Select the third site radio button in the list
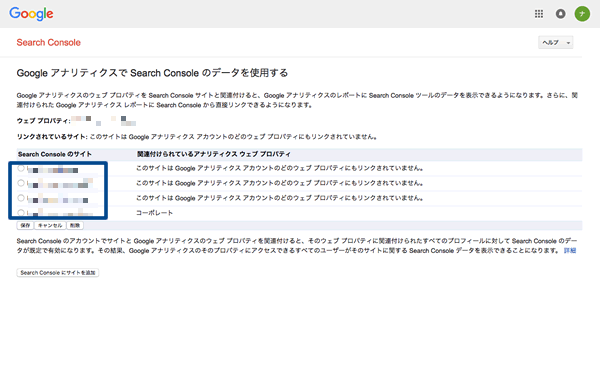 [21, 198]
